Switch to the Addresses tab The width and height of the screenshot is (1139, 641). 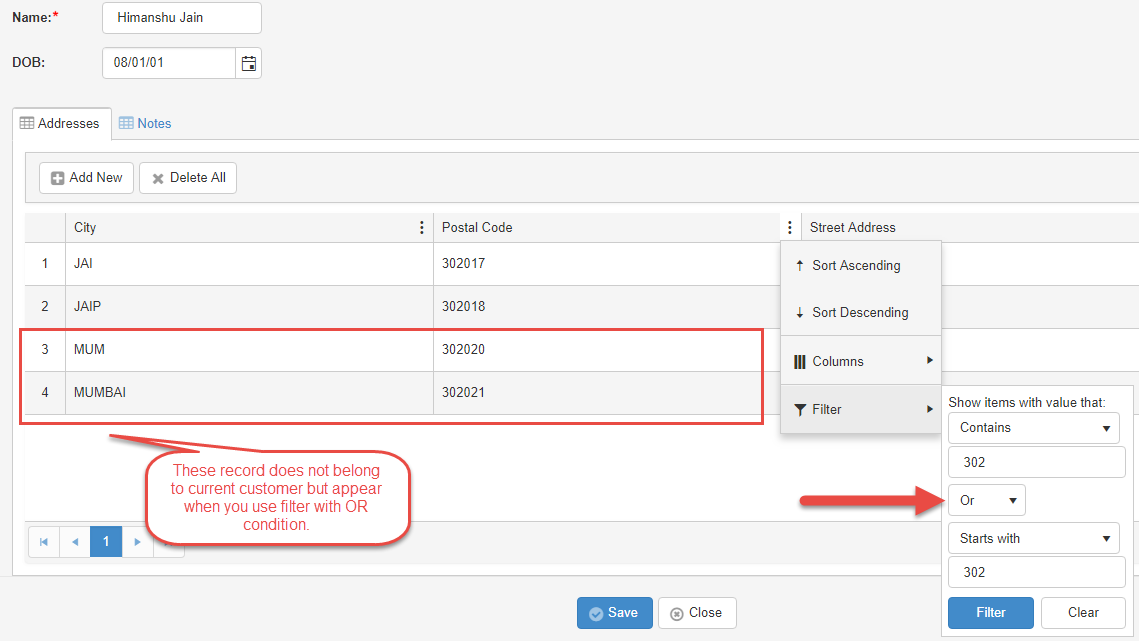[61, 124]
